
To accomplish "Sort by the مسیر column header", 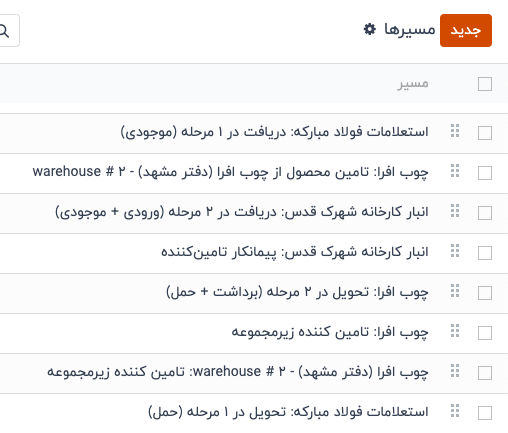I will coord(412,83).
